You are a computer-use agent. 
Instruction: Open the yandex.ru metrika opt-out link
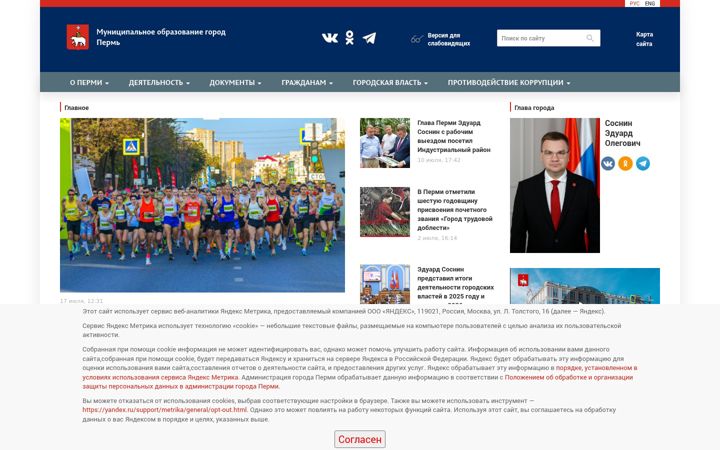click(165, 410)
